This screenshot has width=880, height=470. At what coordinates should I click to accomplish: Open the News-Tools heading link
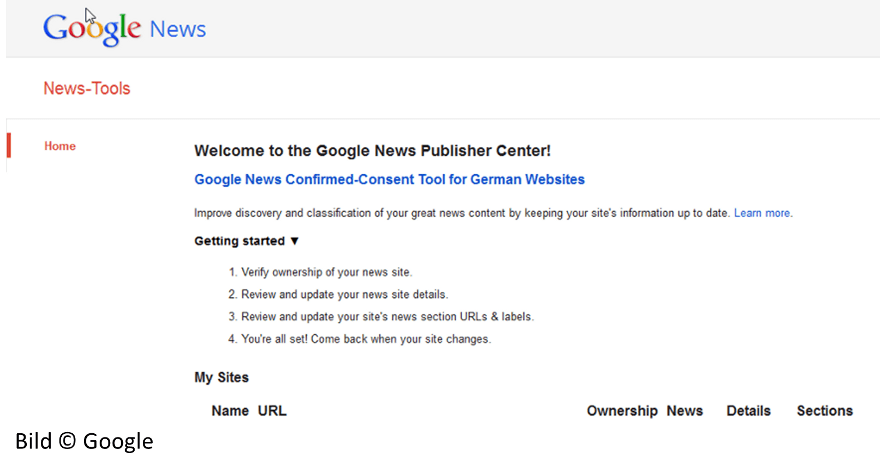coord(87,88)
